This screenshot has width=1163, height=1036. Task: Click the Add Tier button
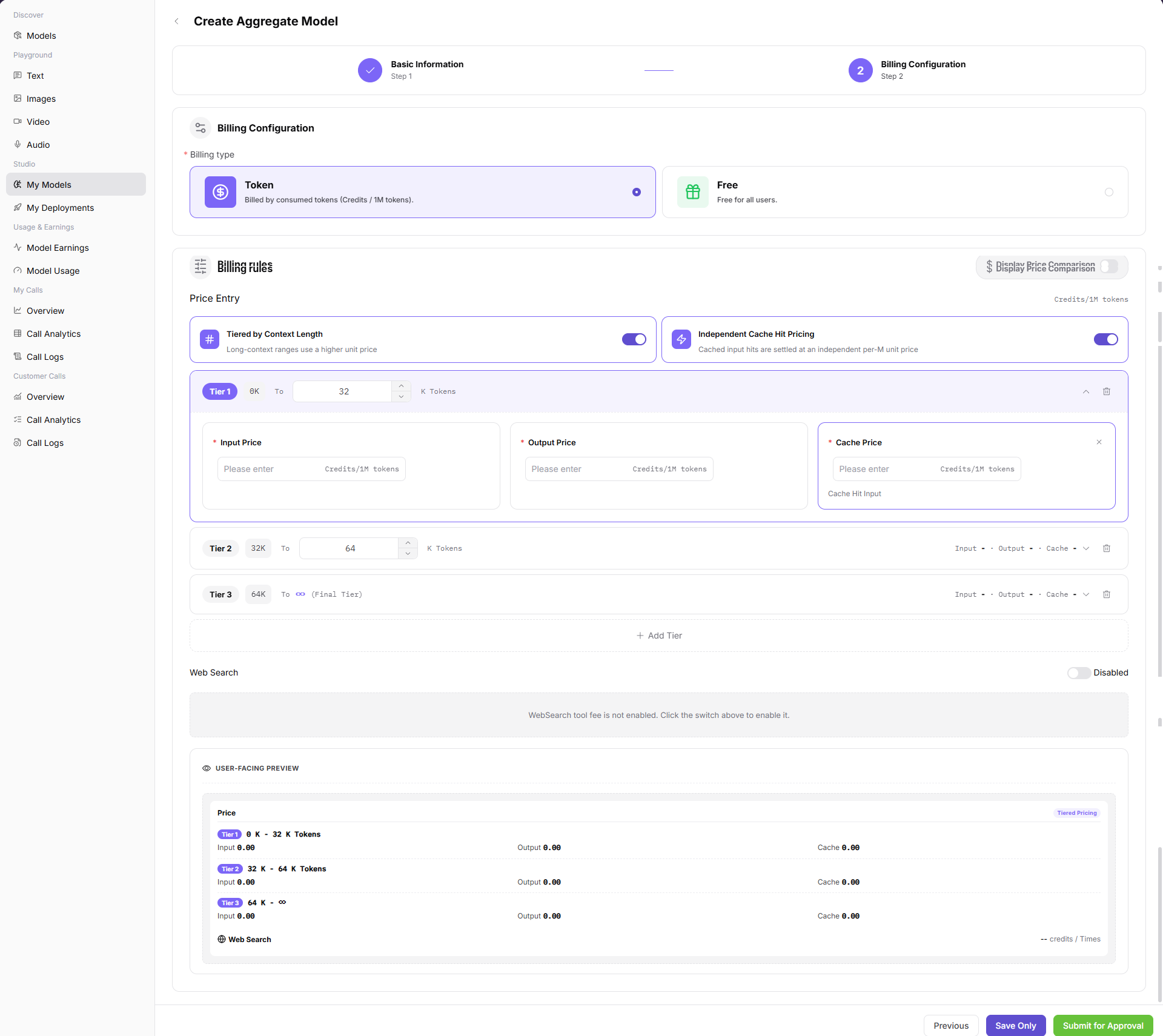pos(659,636)
